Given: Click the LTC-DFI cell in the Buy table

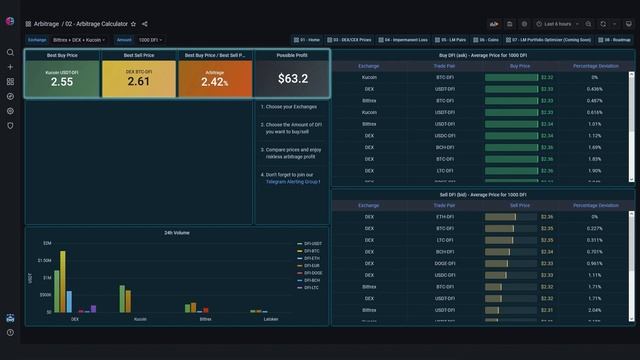Looking at the screenshot, I should (444, 171).
